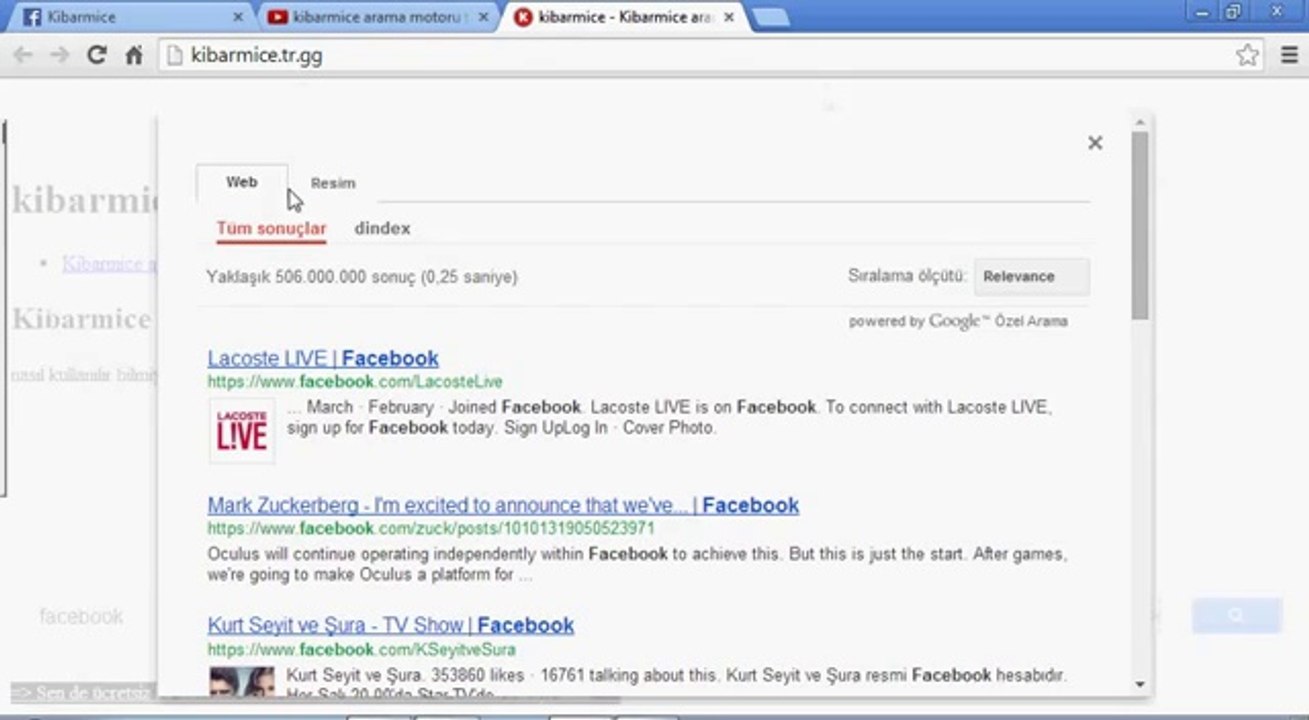This screenshot has height=720, width=1309.
Task: Click the browser back arrow
Action: 23,56
